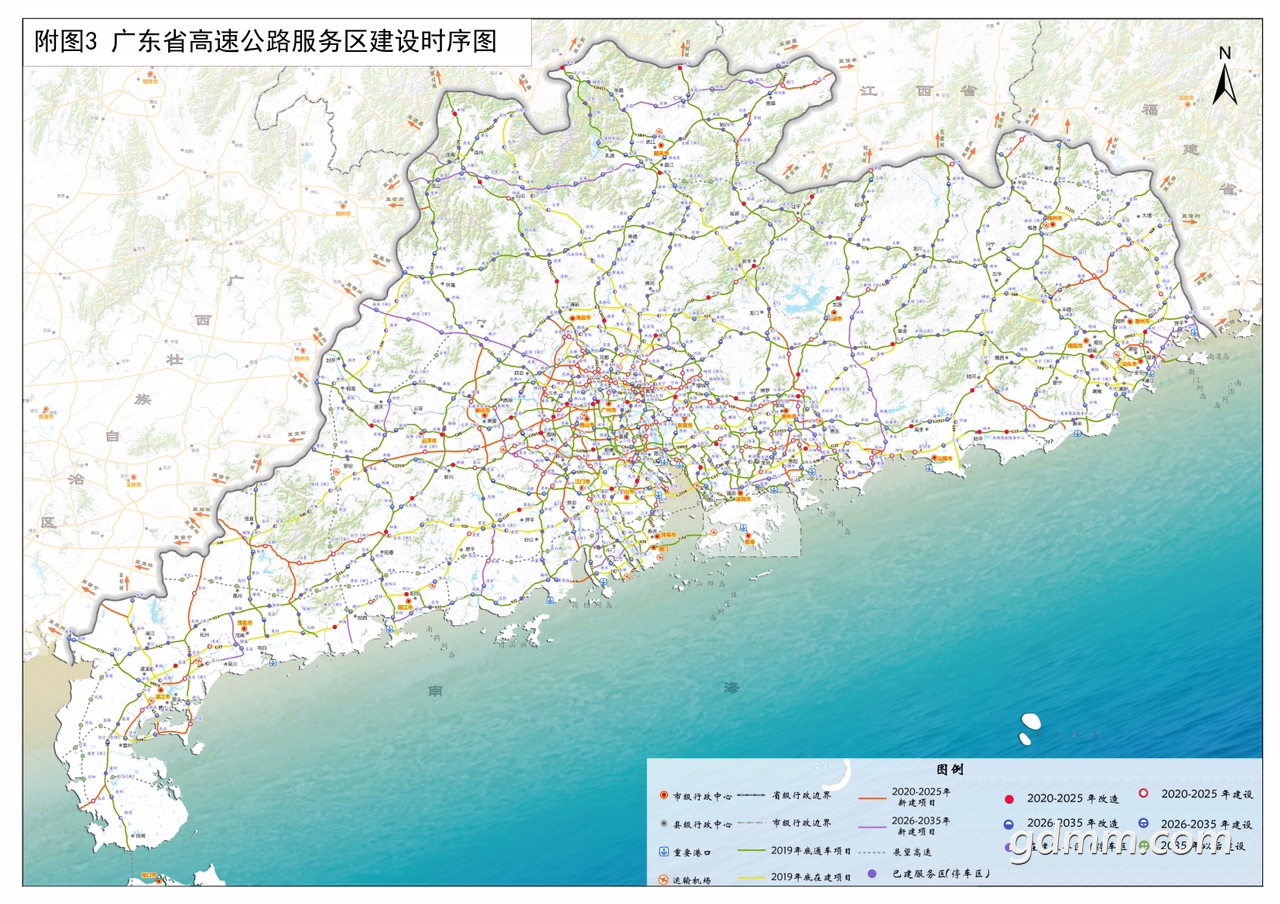The width and height of the screenshot is (1280, 904).
Task: Click the 重要港口 anchor legend icon
Action: tap(663, 852)
